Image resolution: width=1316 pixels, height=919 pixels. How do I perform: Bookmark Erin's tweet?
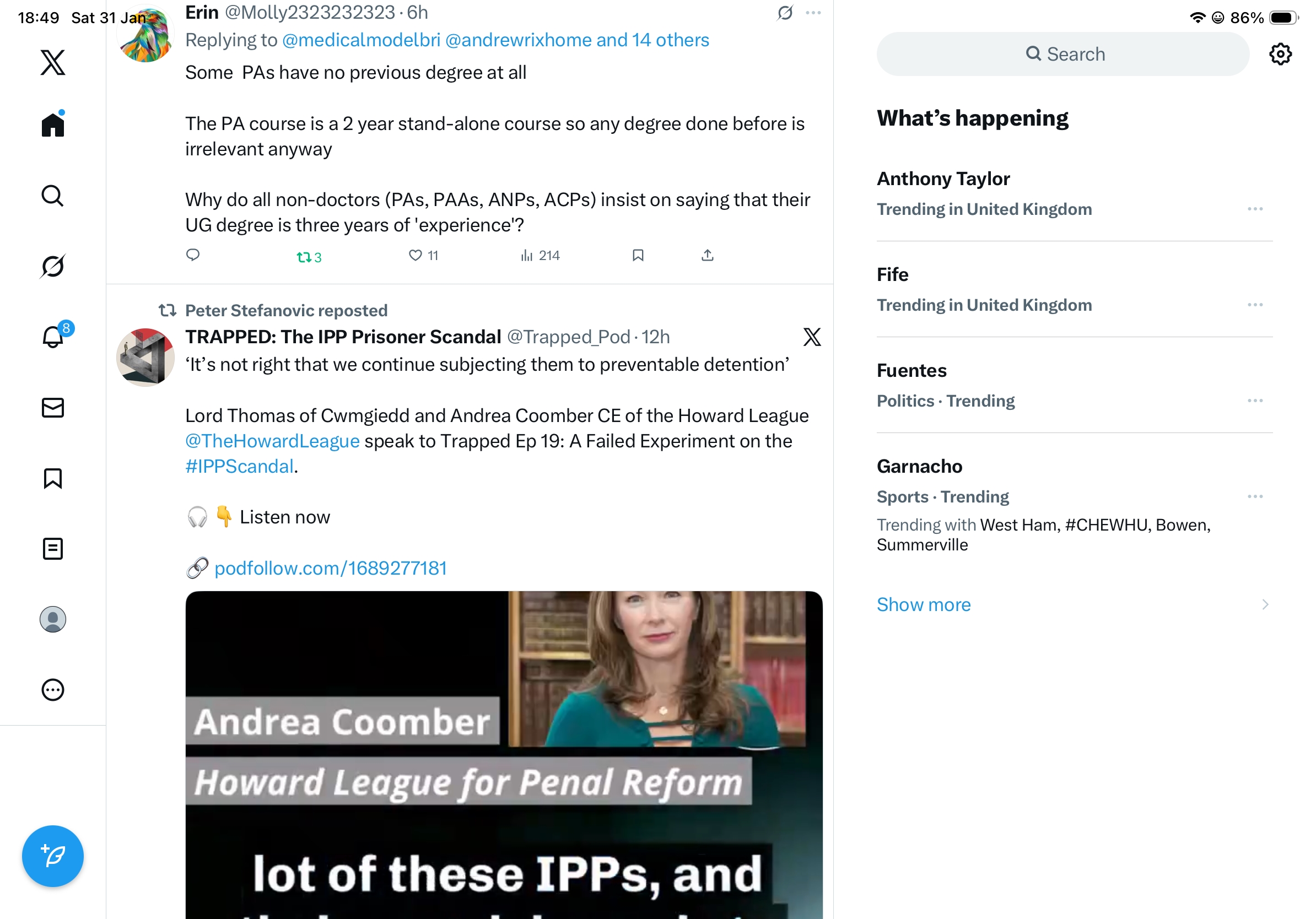pyautogui.click(x=638, y=256)
